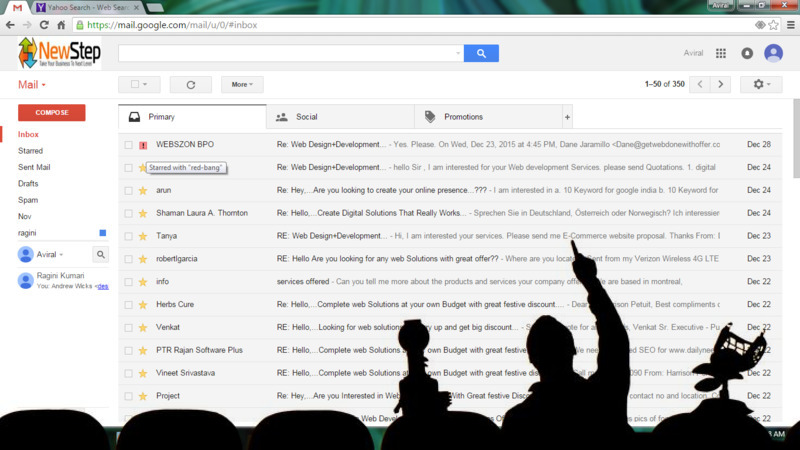Select the PTR Rajan Software Plus checkbox

(x=129, y=351)
